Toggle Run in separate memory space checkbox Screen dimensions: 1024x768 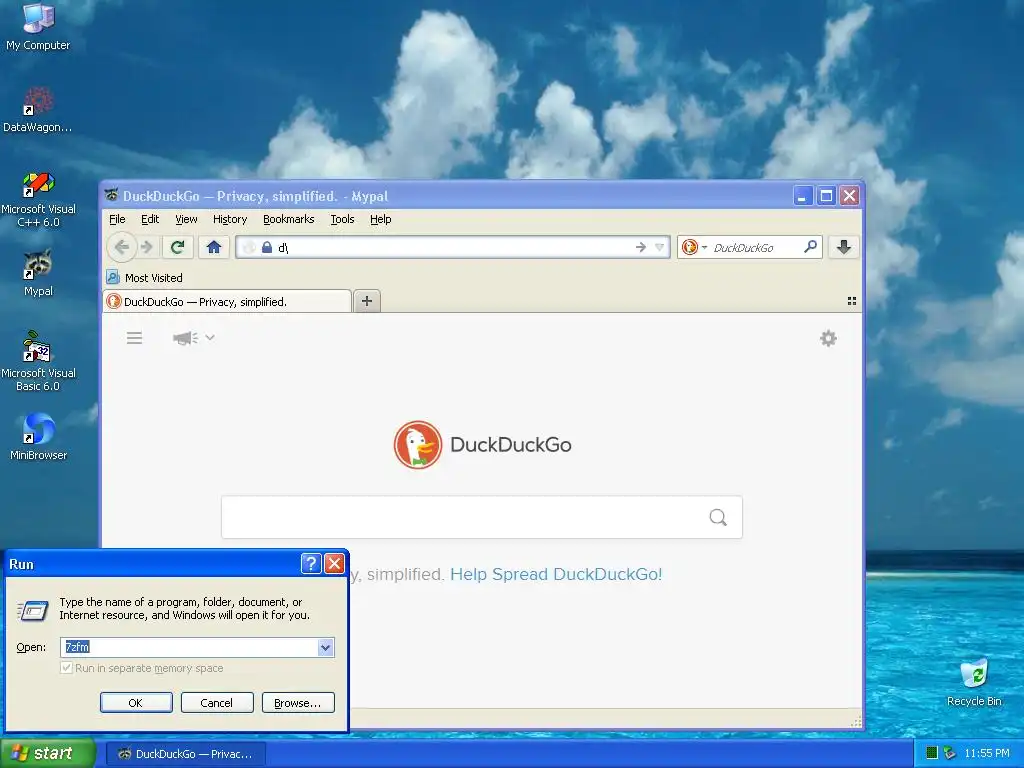pos(66,668)
